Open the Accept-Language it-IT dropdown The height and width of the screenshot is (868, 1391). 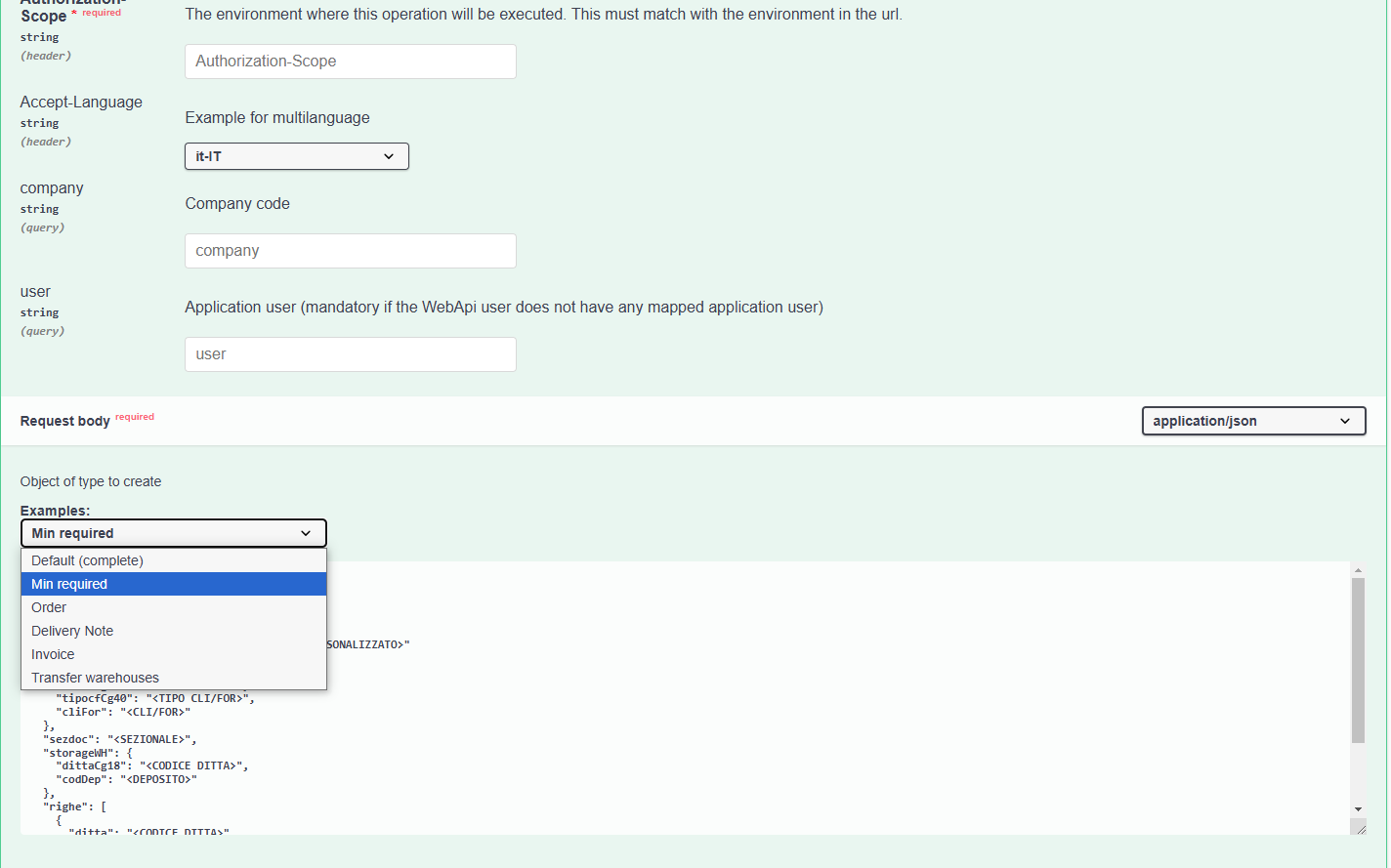pos(296,156)
